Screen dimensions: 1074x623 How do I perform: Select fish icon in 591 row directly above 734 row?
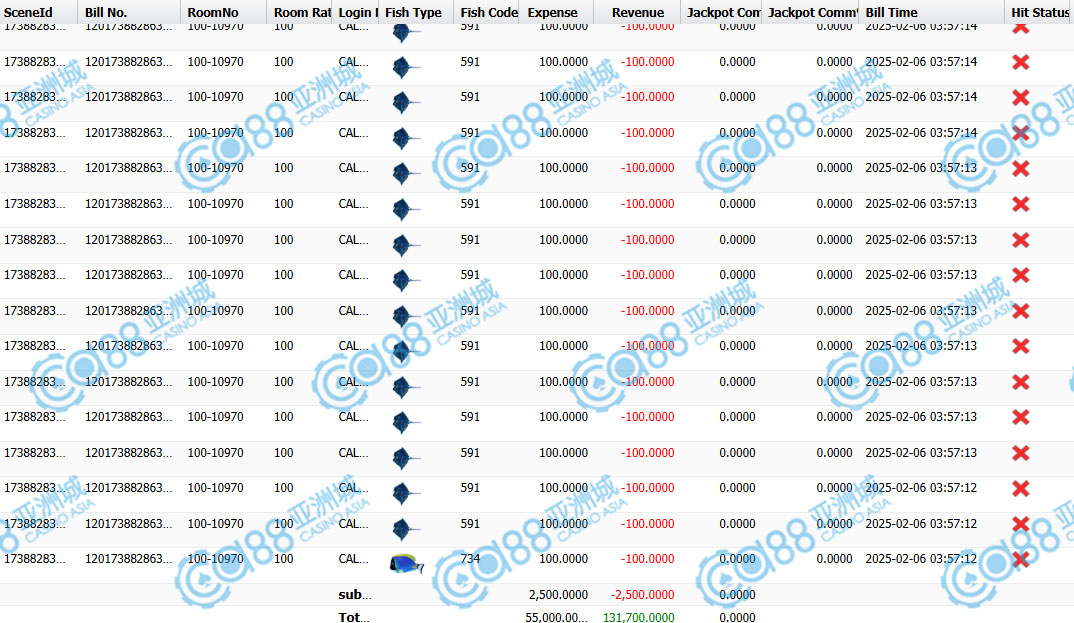click(x=404, y=529)
